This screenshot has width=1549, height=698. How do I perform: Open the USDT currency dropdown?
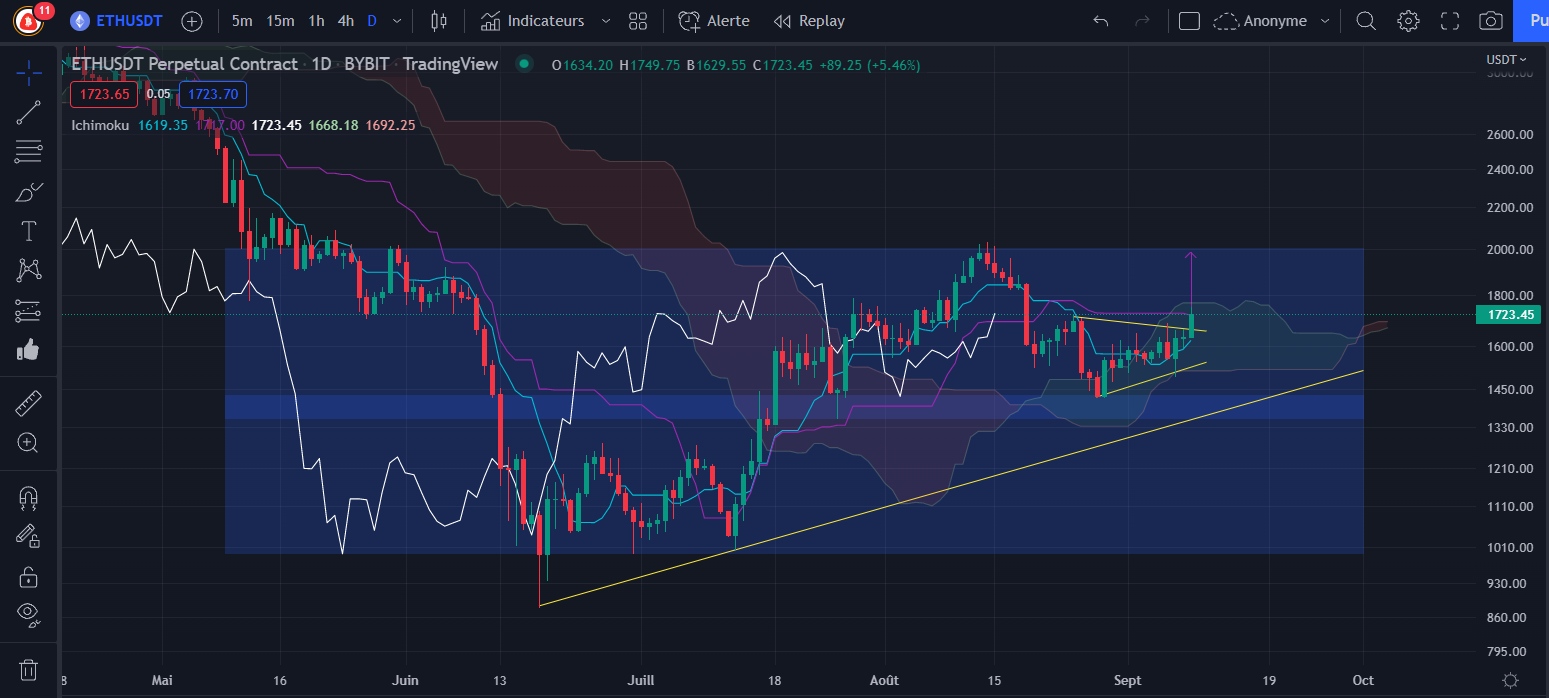1507,60
